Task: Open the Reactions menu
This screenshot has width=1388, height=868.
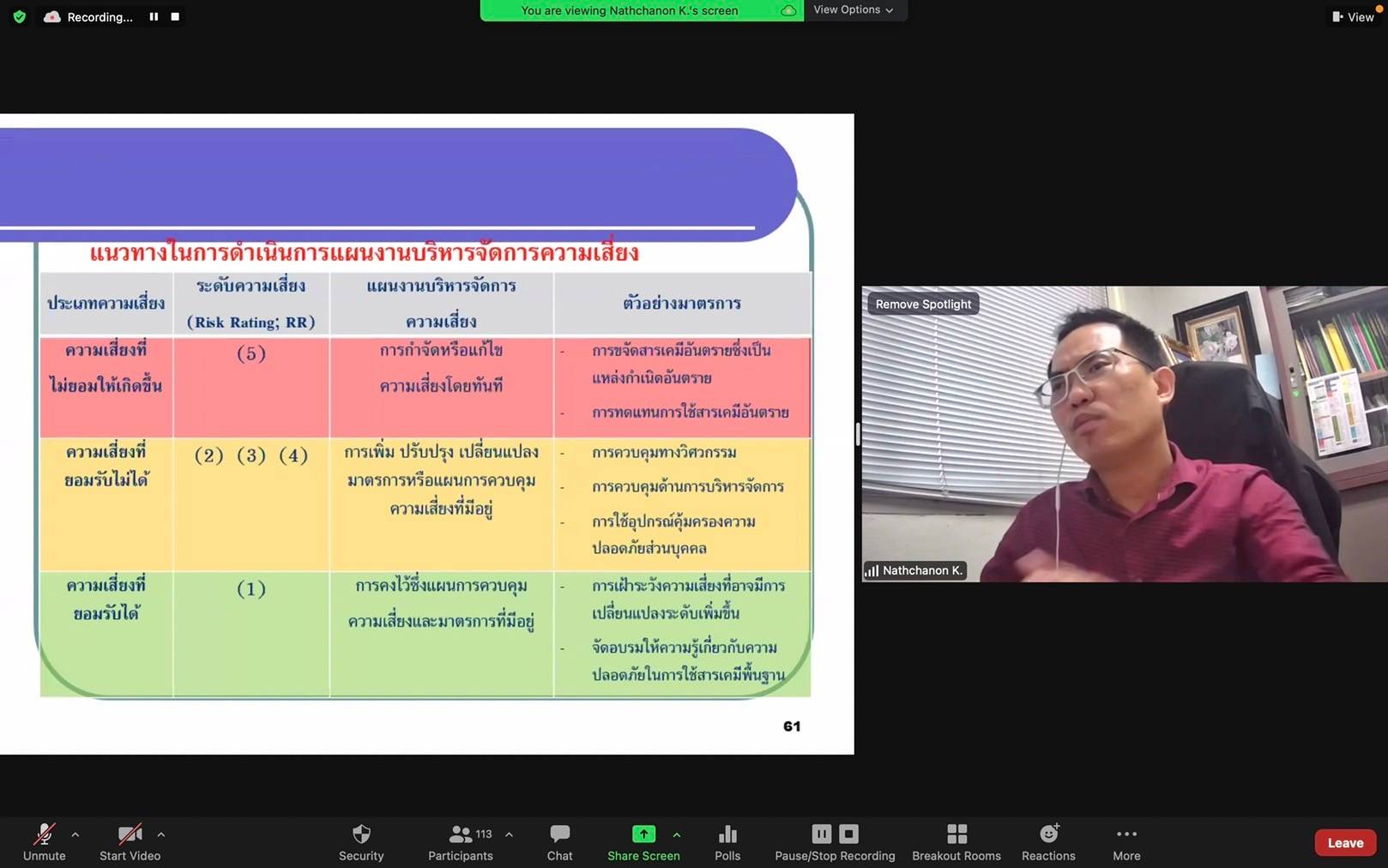Action: 1048,834
